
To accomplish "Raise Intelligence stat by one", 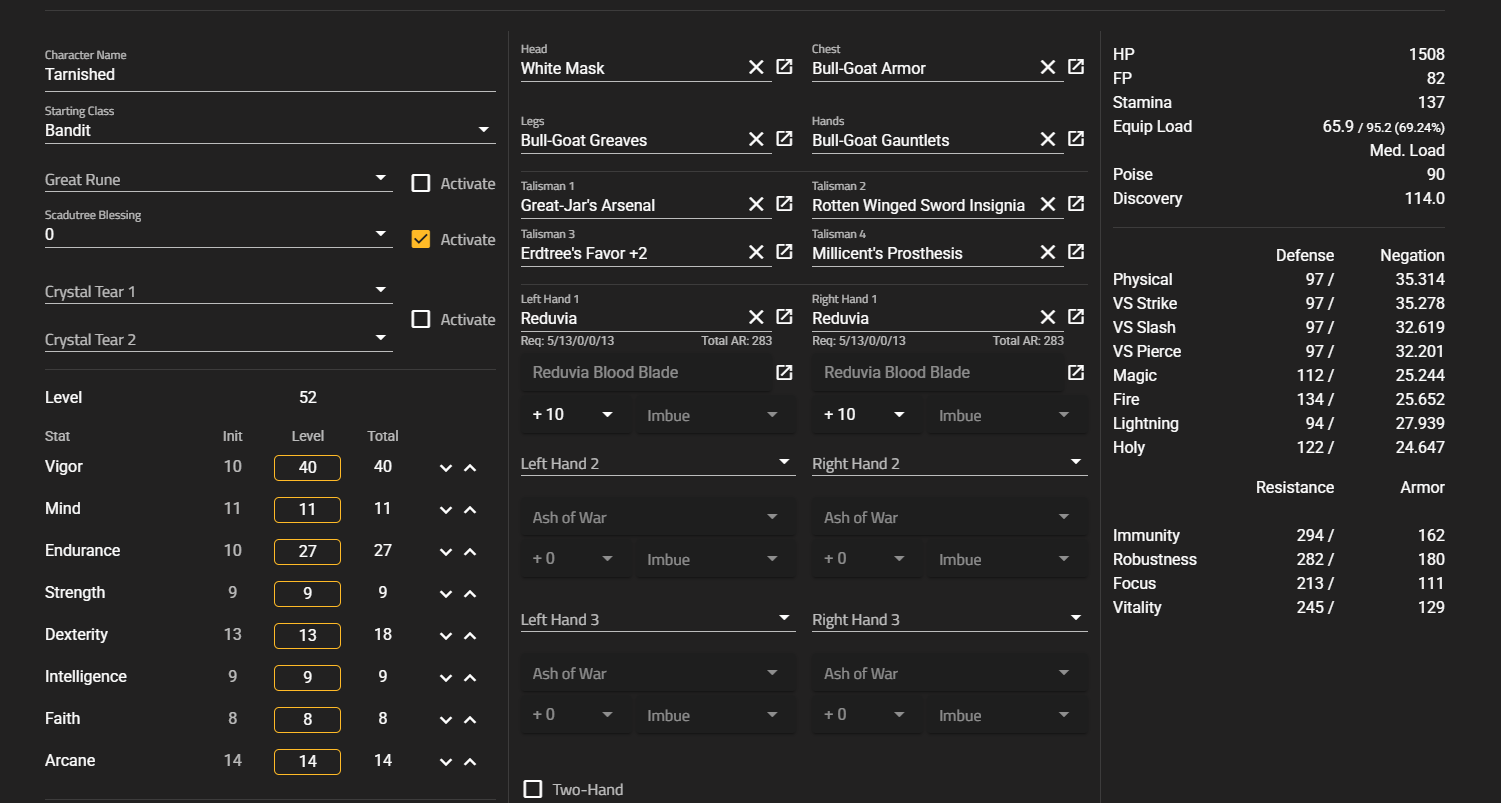I will [x=470, y=678].
